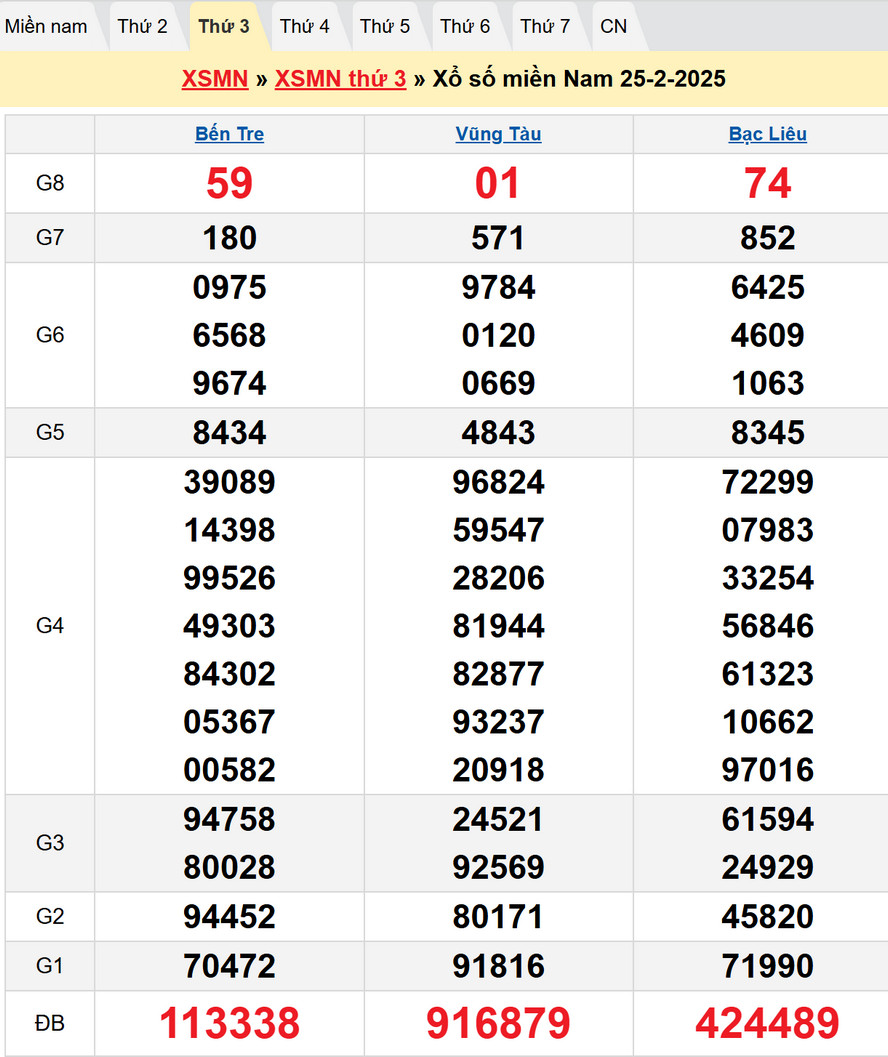Select the G8 result 59 for Bến Tre
This screenshot has height=1057, width=888.
pos(229,183)
